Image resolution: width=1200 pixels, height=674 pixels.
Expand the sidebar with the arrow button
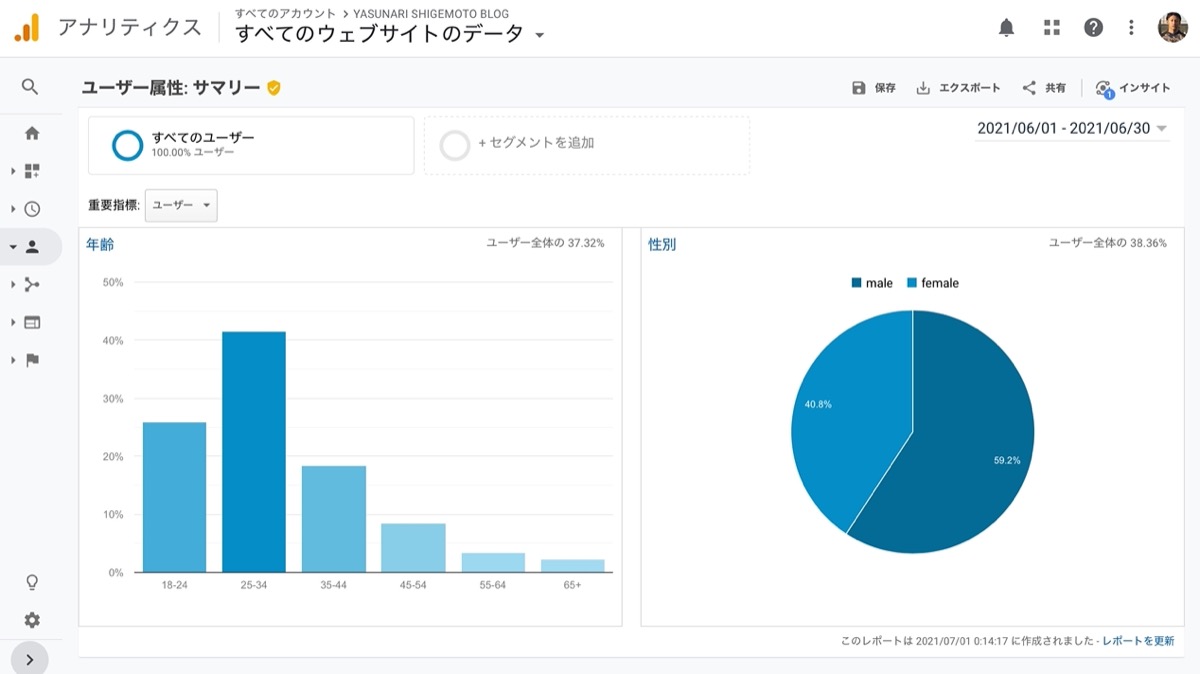point(30,659)
